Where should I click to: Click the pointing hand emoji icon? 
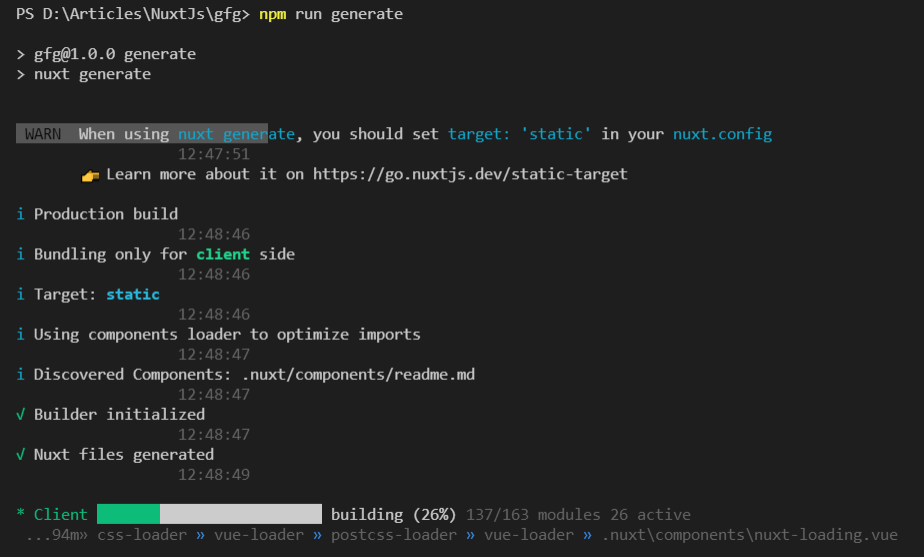coord(90,176)
